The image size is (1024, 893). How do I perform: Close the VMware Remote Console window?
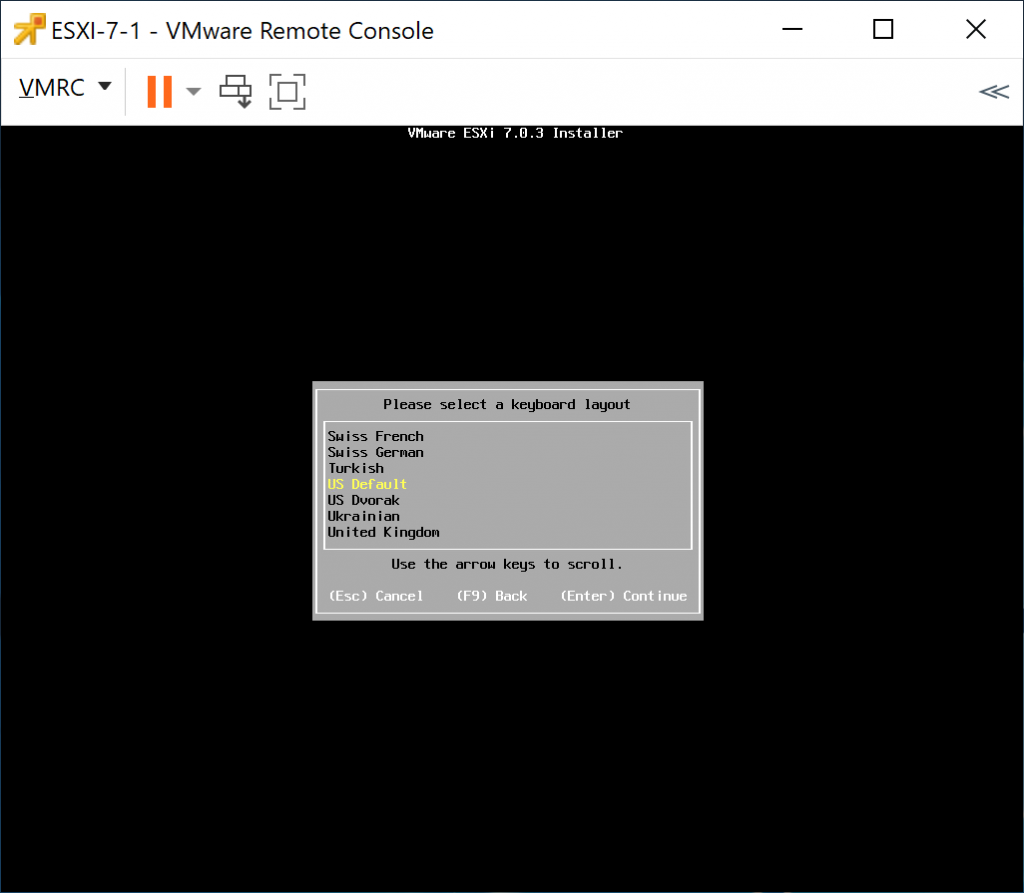point(976,29)
